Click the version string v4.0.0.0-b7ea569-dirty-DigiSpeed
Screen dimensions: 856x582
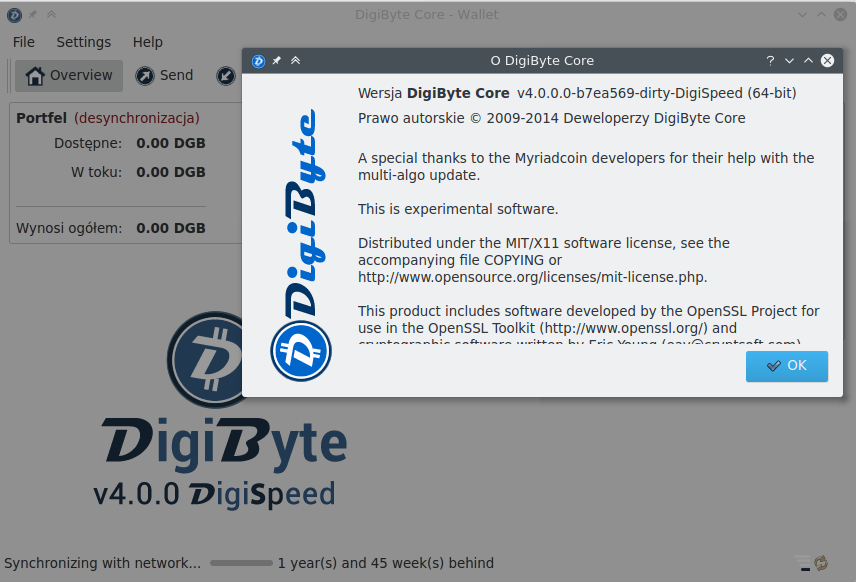tap(630, 93)
